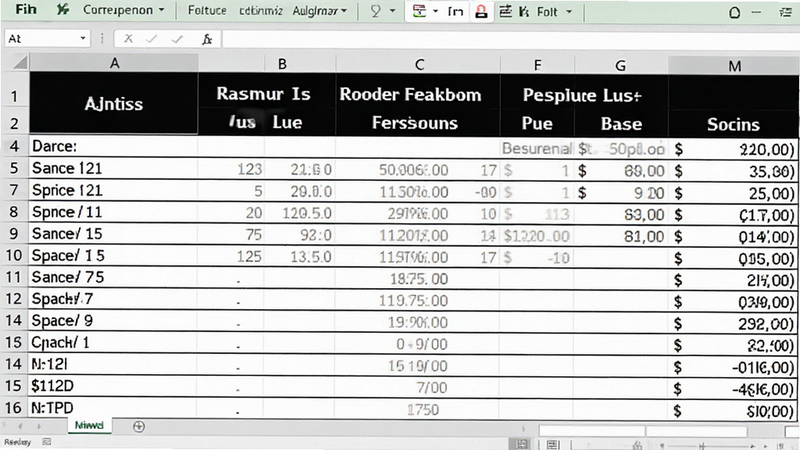Image resolution: width=800 pixels, height=450 pixels.
Task: Open the arrow next to lightbulb icon
Action: (392, 11)
